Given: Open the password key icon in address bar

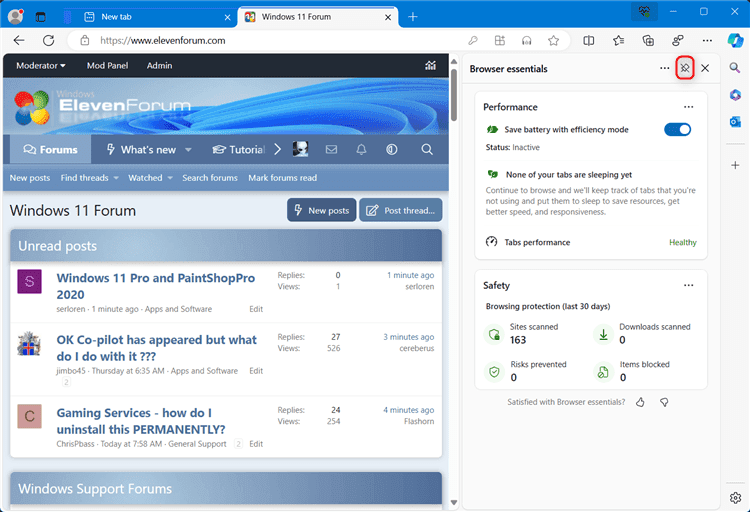Looking at the screenshot, I should tap(473, 41).
